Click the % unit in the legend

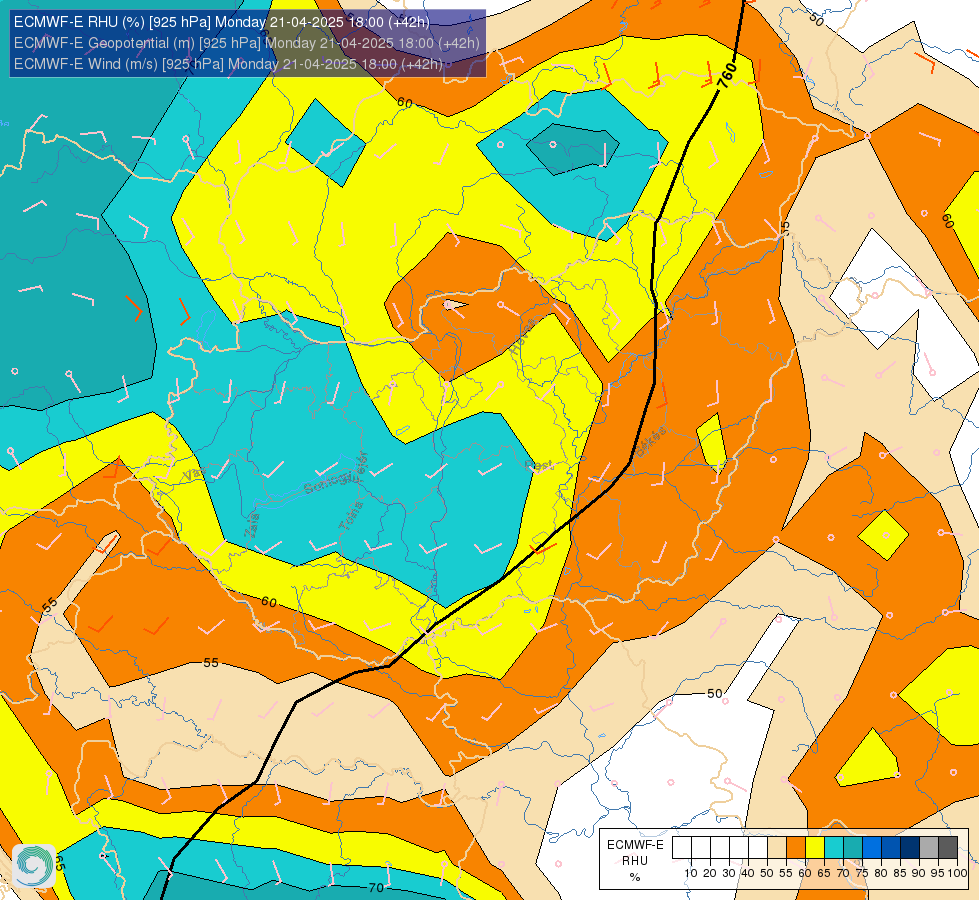tap(635, 877)
